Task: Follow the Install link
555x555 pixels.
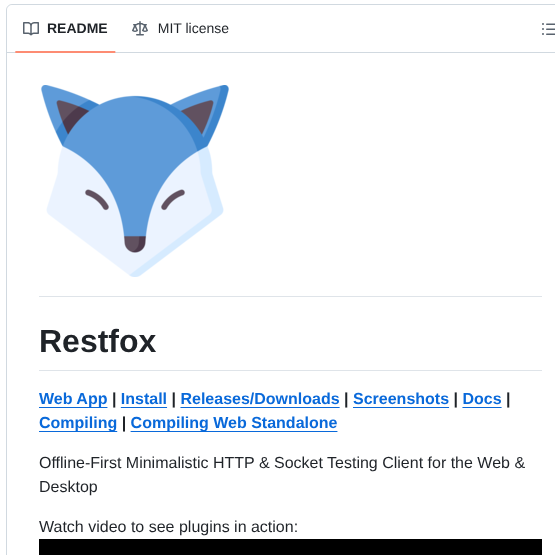Action: pyautogui.click(x=144, y=399)
